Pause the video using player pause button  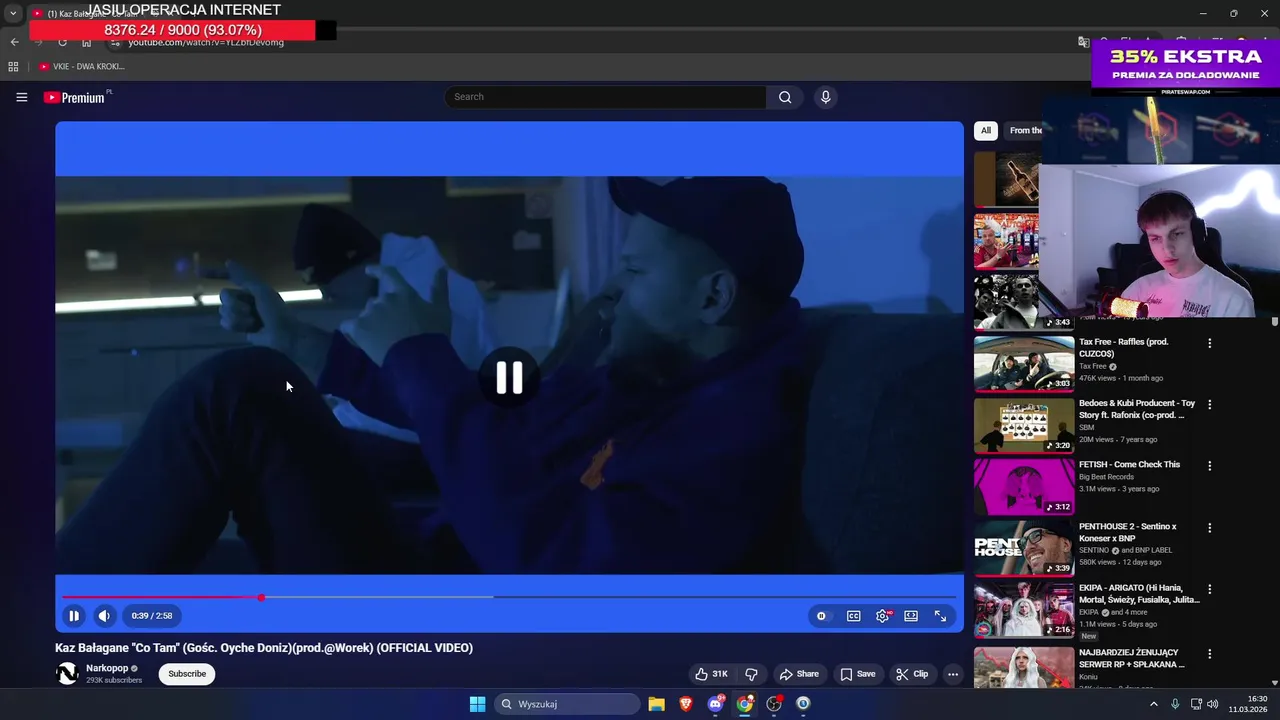point(74,616)
